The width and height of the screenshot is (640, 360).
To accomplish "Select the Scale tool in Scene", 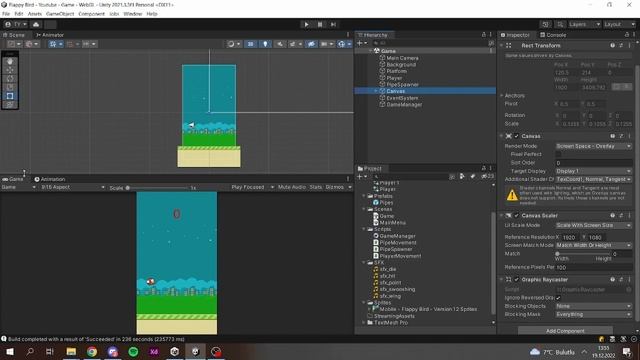I will click(x=10, y=87).
